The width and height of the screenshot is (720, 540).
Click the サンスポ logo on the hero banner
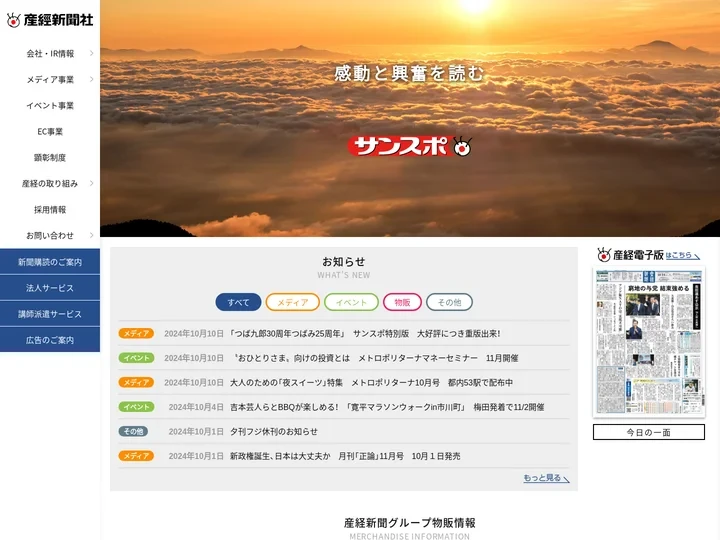[x=410, y=146]
